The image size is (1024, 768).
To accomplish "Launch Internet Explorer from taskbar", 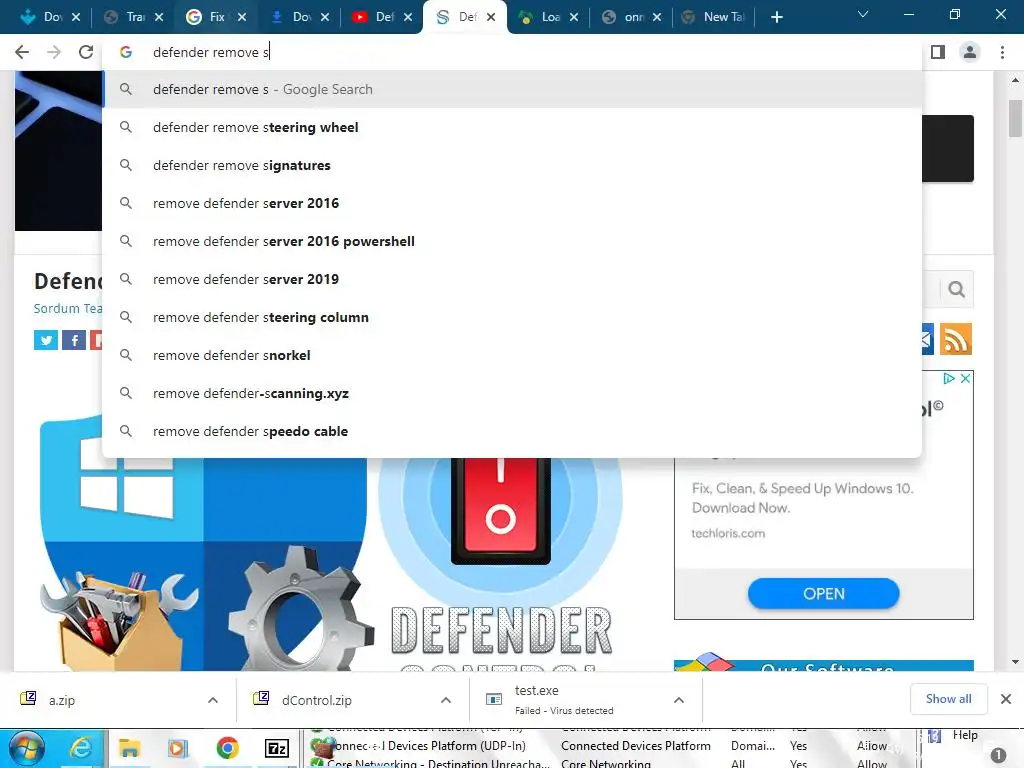I will (80, 748).
